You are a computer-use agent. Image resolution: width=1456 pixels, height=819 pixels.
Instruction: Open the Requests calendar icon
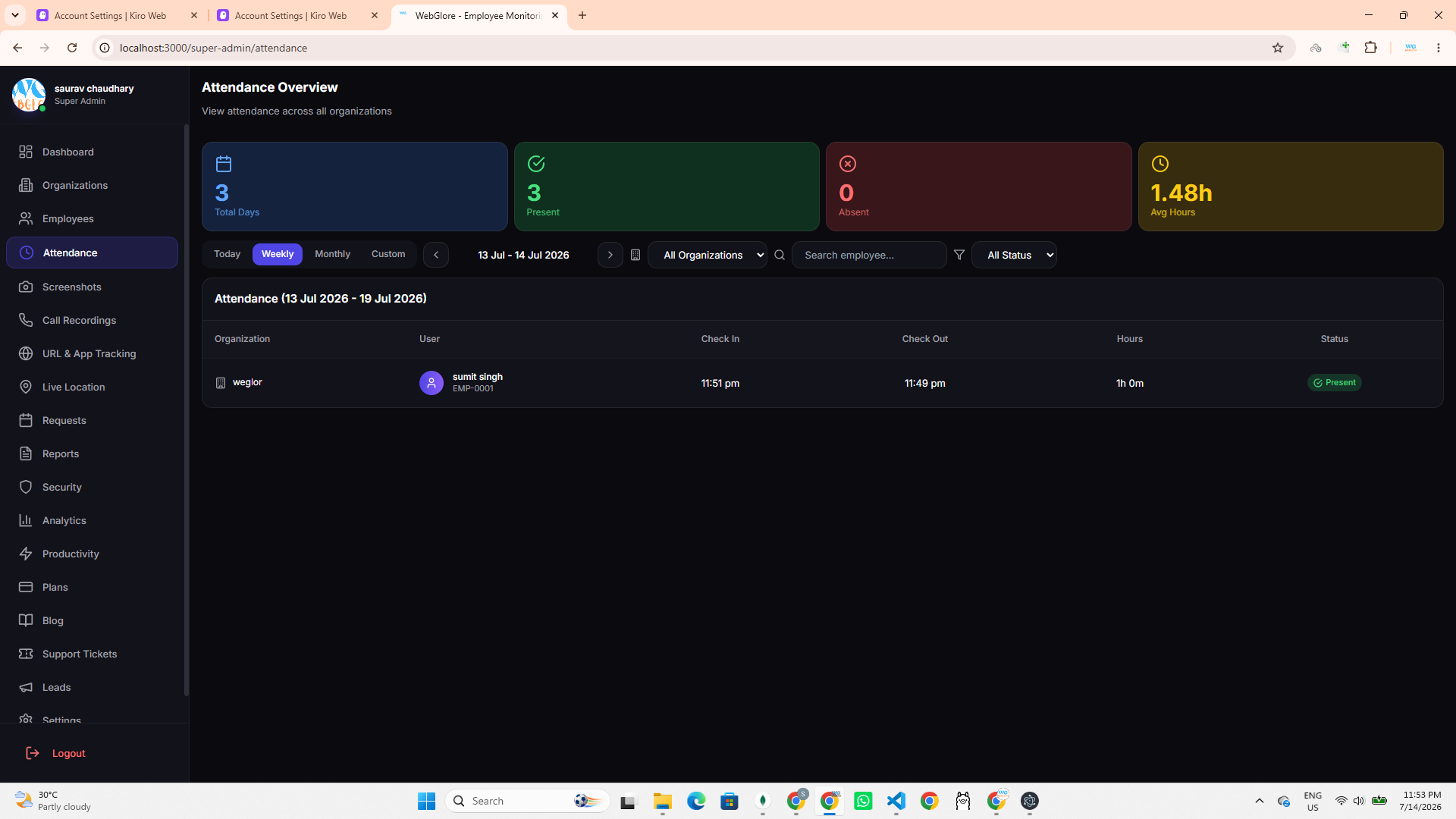[26, 420]
